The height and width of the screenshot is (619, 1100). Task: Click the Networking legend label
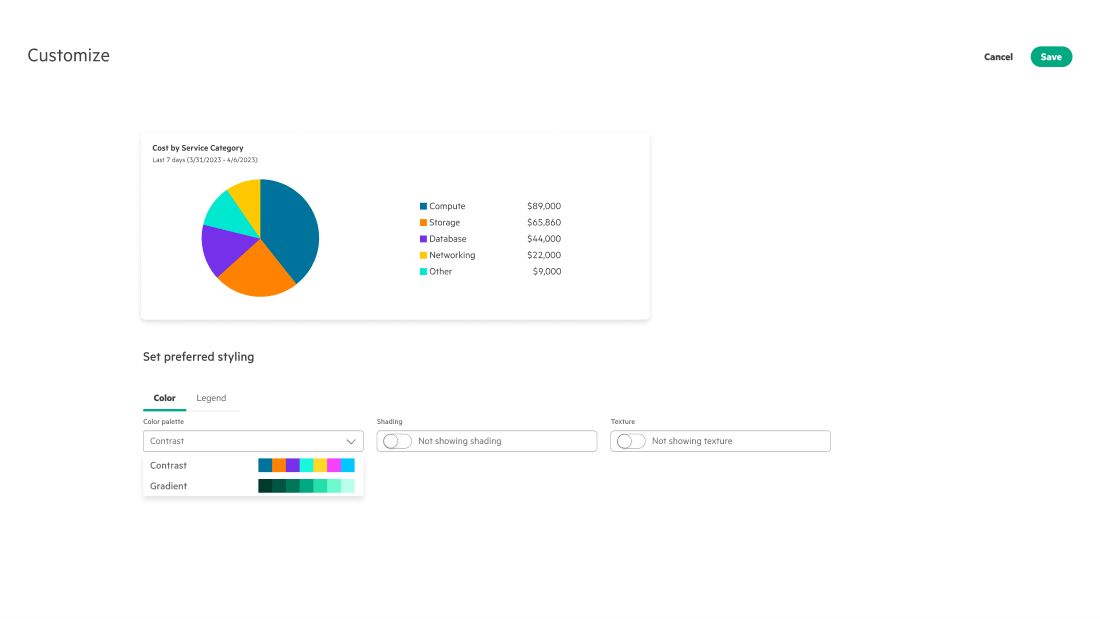click(x=452, y=255)
